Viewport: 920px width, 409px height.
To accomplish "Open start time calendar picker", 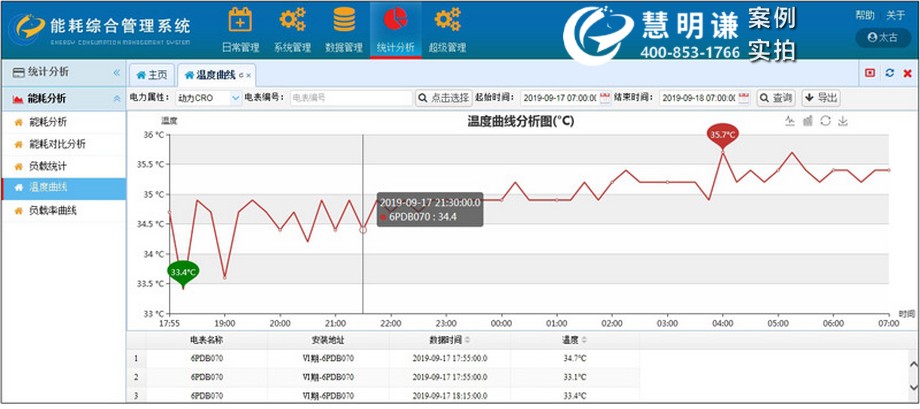I will click(604, 98).
